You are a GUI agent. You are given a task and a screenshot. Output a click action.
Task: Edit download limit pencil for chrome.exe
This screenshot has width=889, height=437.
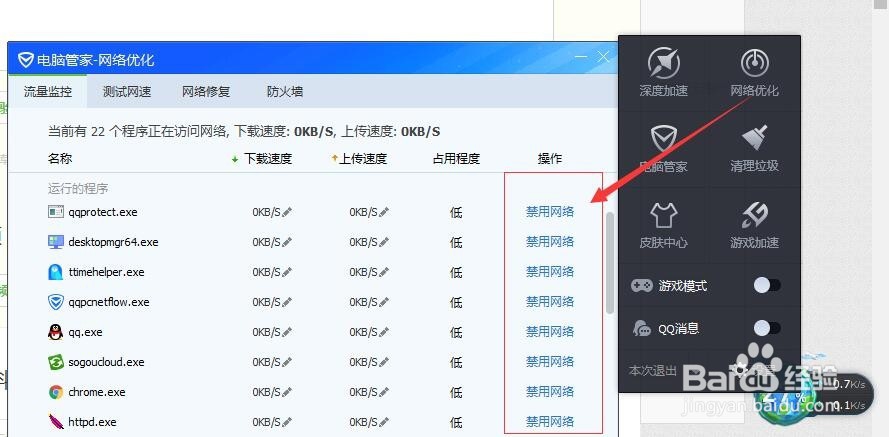click(x=287, y=392)
